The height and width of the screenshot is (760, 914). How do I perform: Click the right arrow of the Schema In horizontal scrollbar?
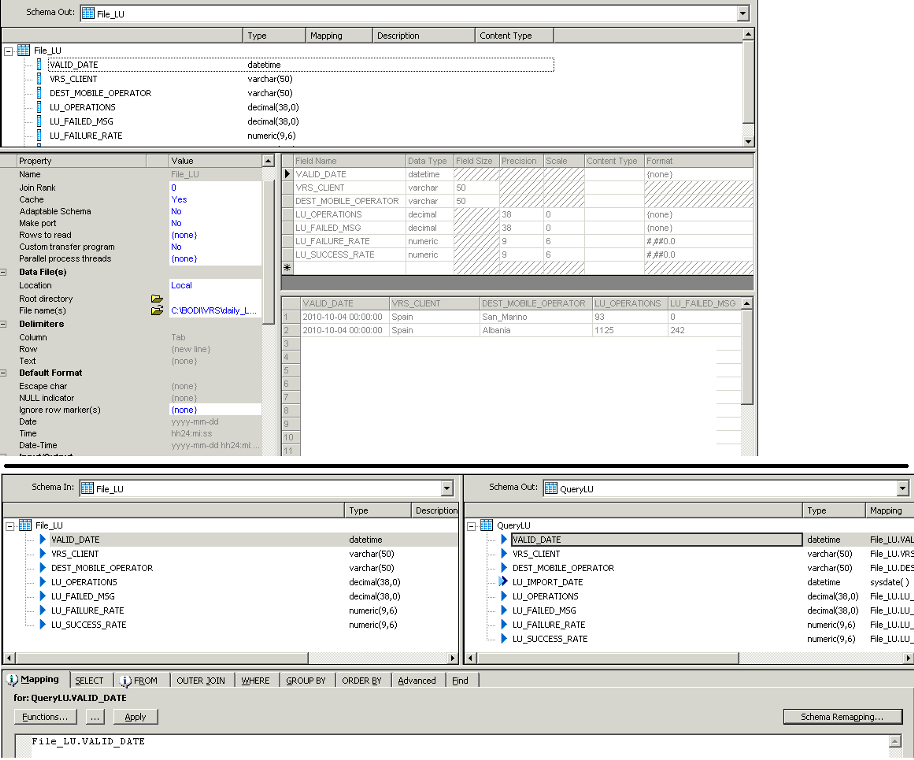tap(452, 658)
